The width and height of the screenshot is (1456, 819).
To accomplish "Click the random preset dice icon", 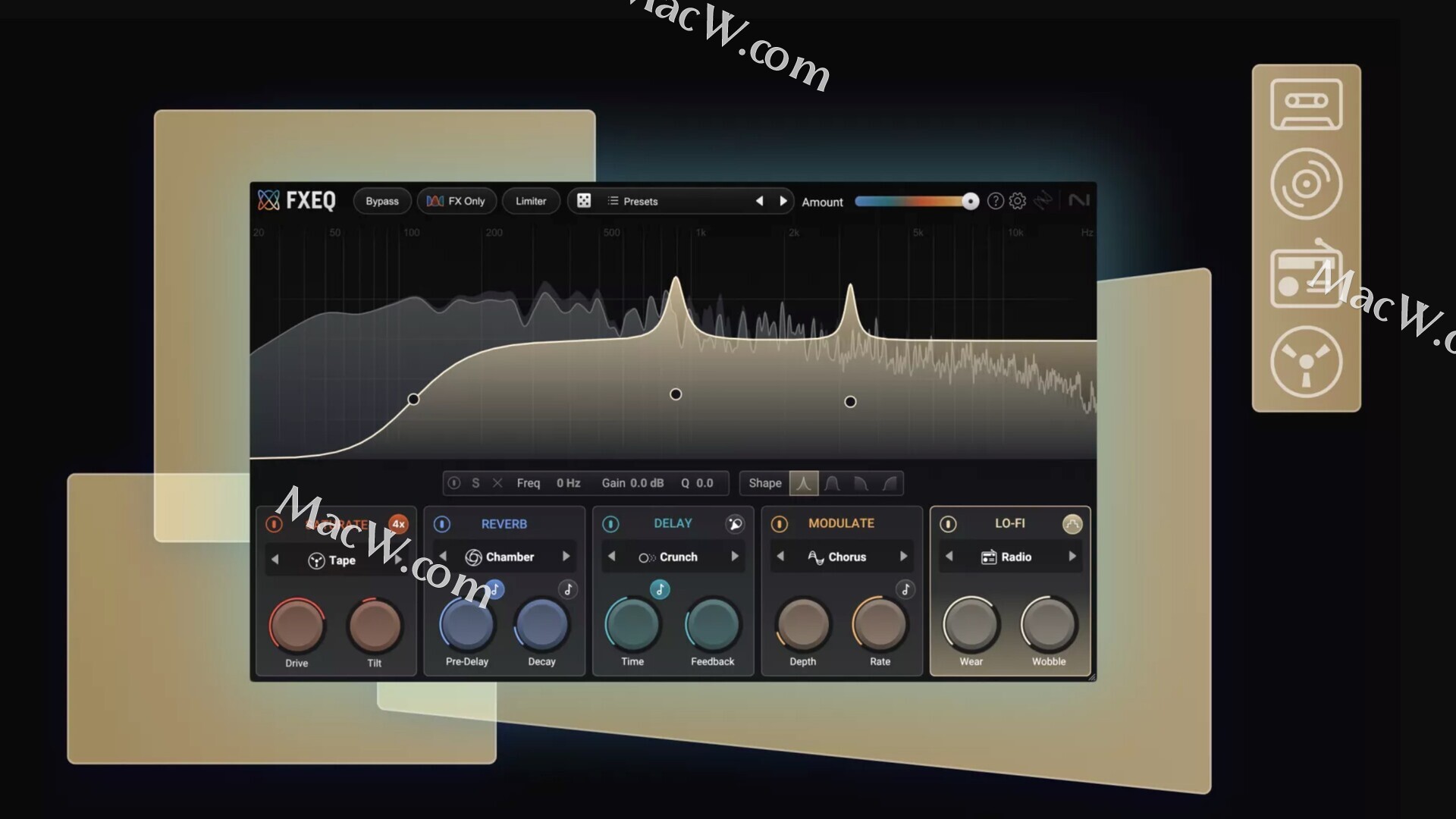I will (584, 201).
